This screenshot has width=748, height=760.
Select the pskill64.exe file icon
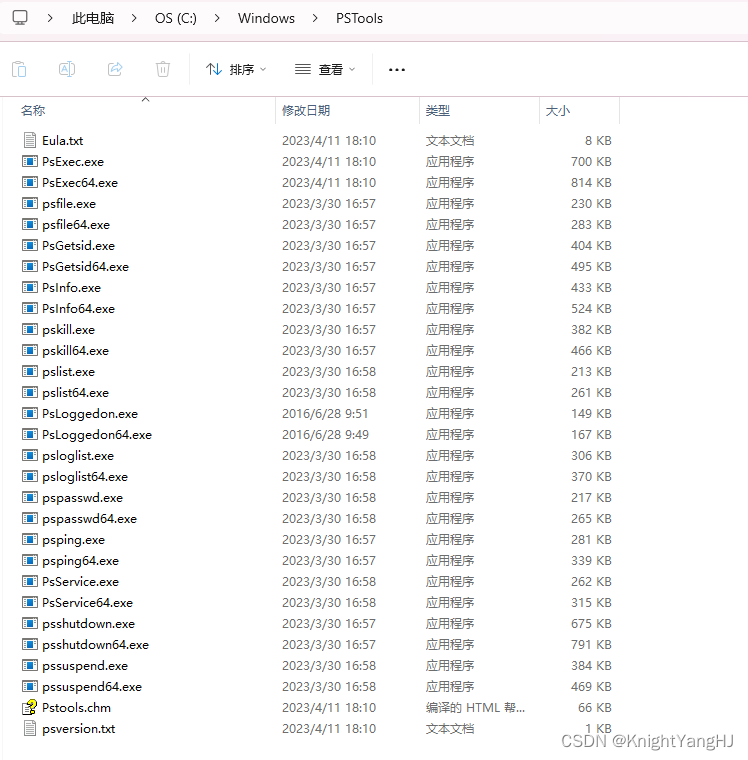pos(30,350)
